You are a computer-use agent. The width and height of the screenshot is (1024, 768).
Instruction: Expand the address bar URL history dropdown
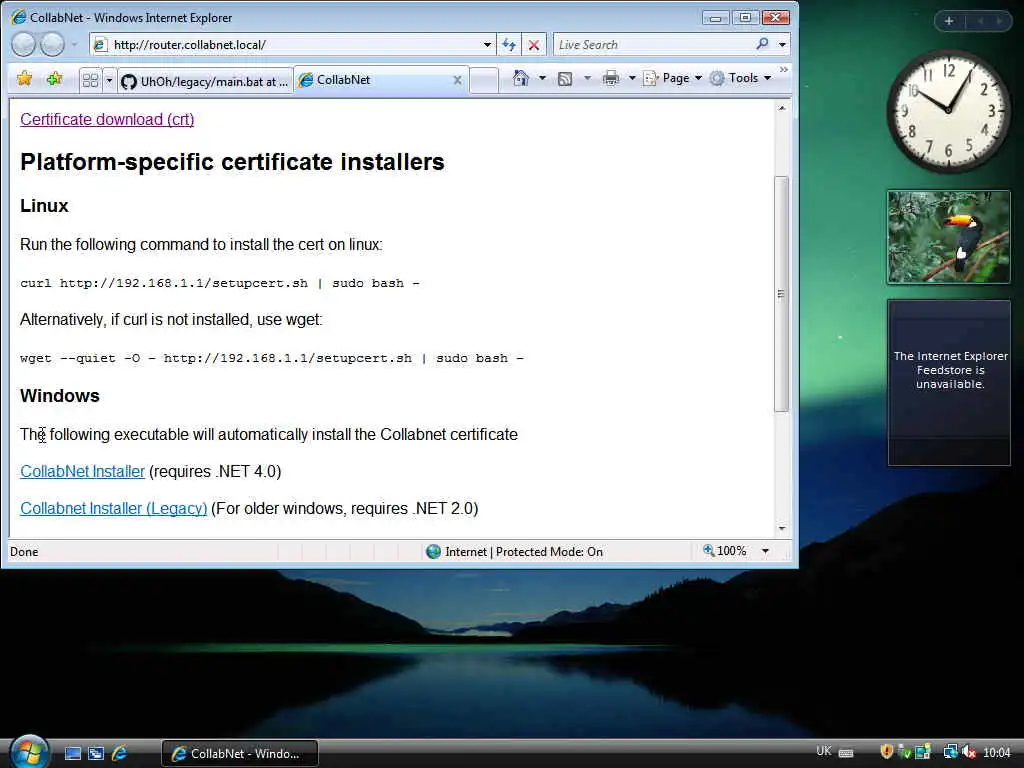pyautogui.click(x=487, y=44)
